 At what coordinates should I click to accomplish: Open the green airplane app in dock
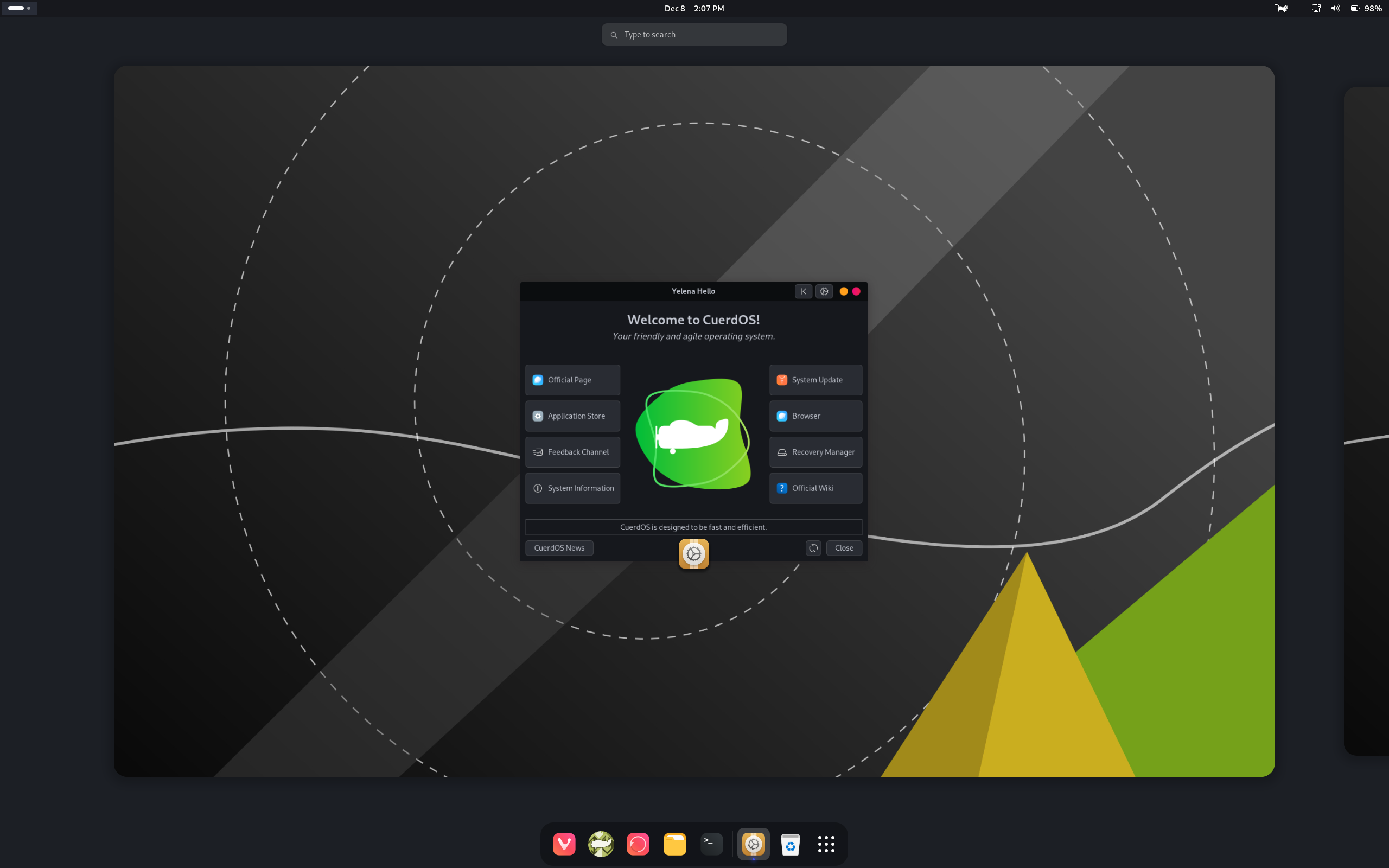click(x=601, y=843)
